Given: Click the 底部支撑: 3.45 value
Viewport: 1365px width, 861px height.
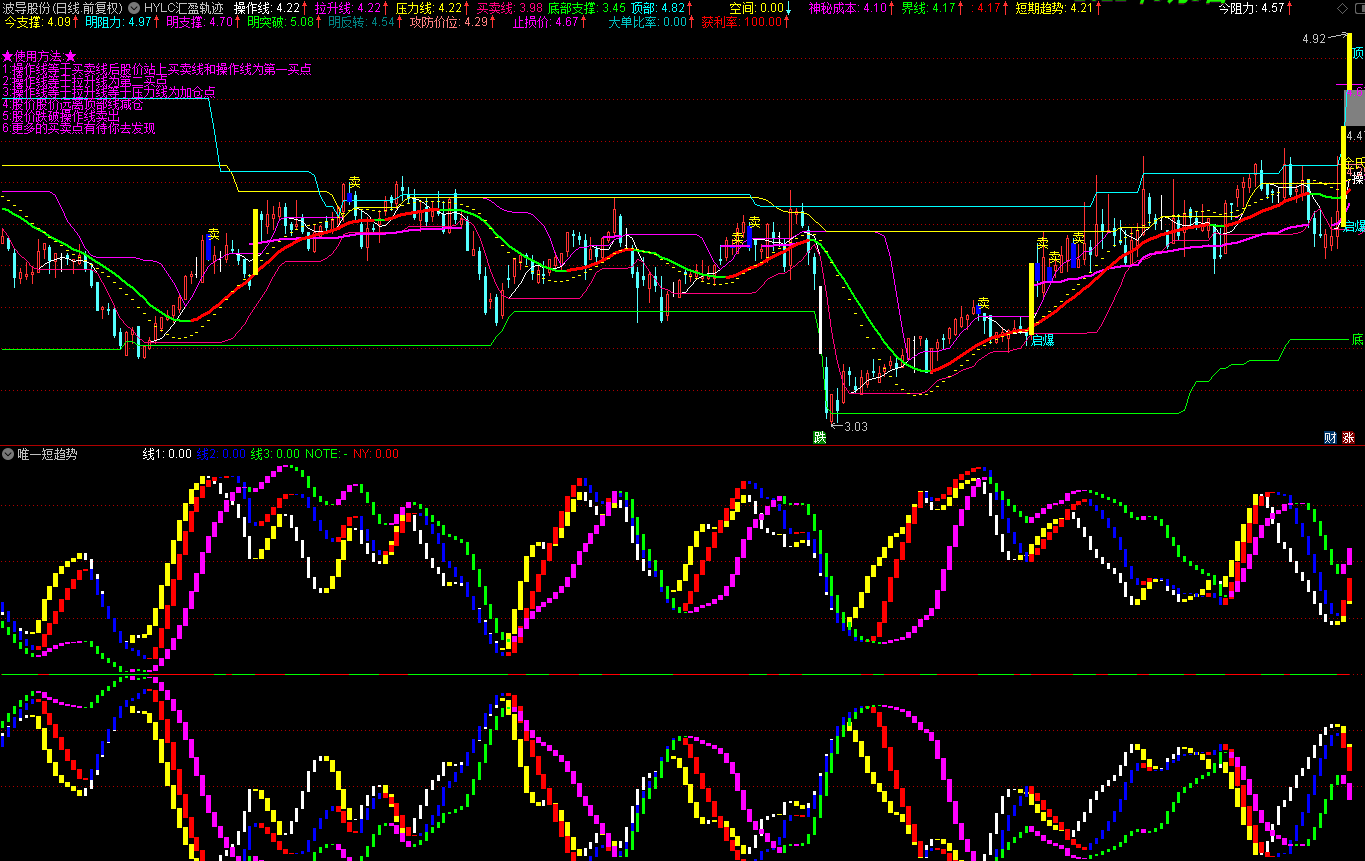Looking at the screenshot, I should click(x=586, y=7).
